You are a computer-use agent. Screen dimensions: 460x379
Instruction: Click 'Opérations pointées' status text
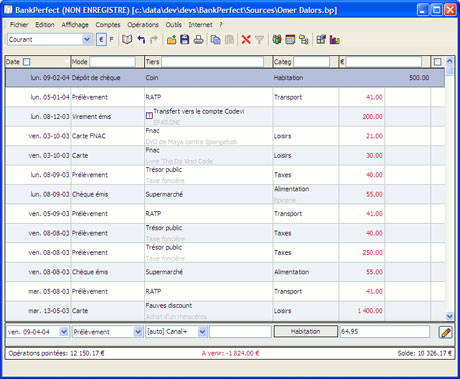pyautogui.click(x=56, y=353)
